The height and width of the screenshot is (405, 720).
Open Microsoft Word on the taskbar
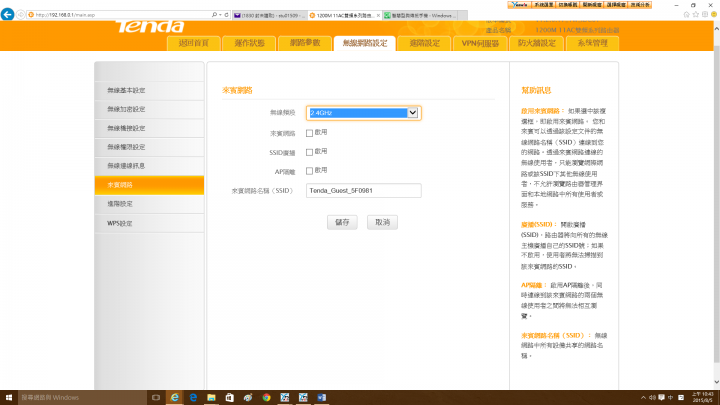point(321,398)
